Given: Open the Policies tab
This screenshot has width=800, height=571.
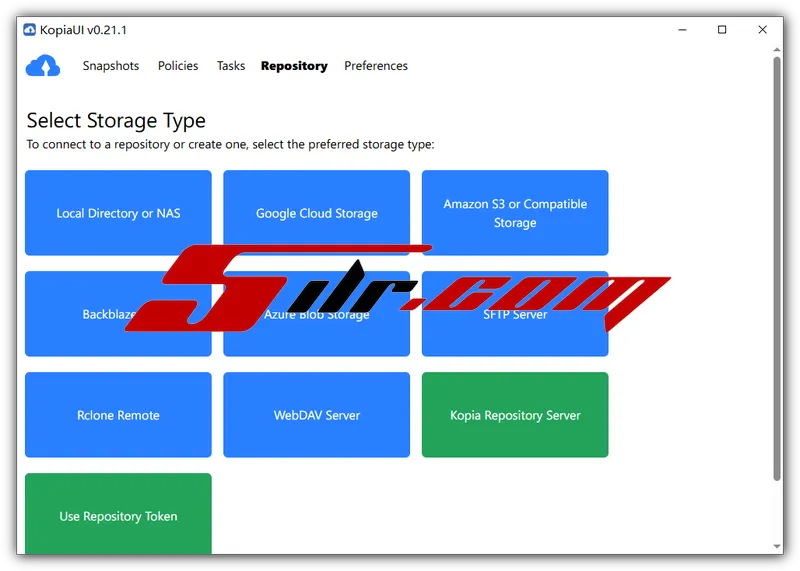Looking at the screenshot, I should coord(178,66).
